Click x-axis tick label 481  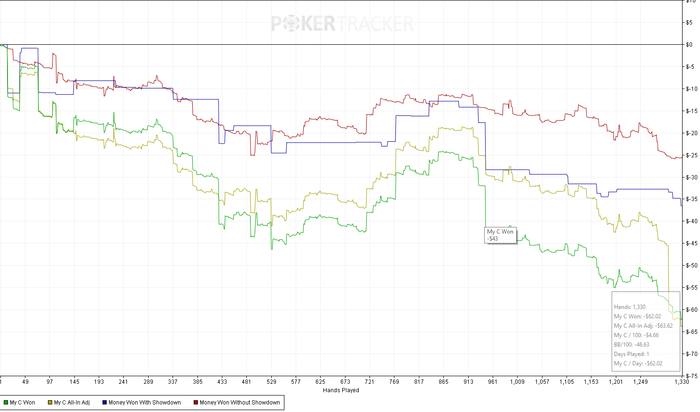(x=246, y=382)
